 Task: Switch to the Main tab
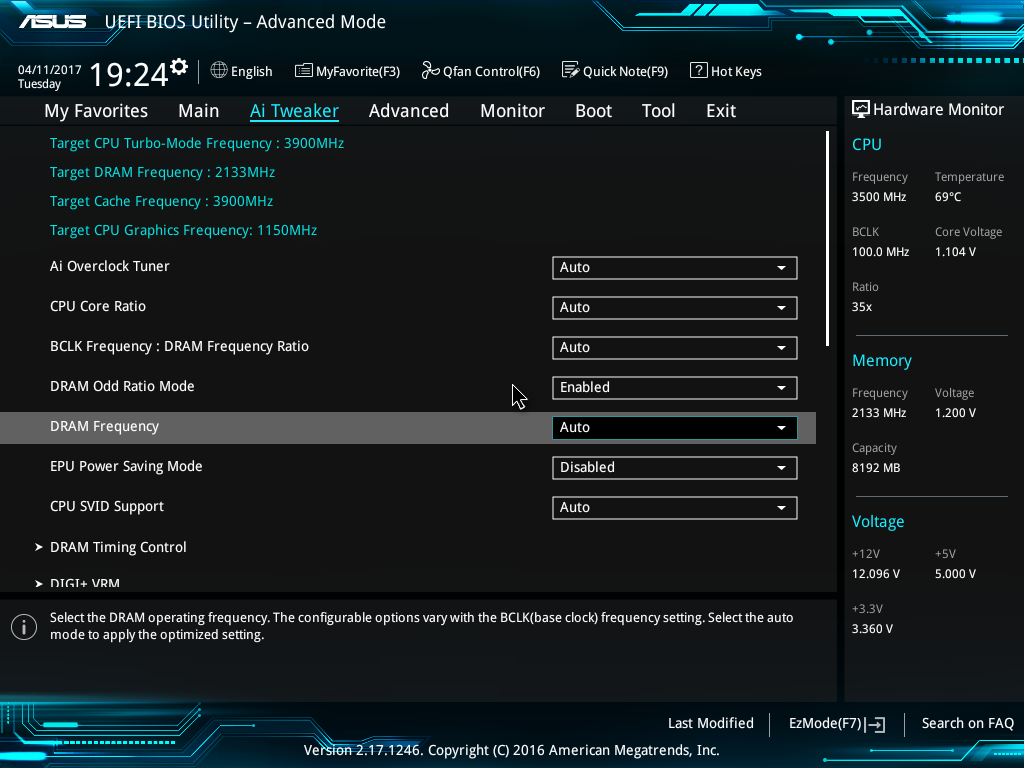point(199,110)
